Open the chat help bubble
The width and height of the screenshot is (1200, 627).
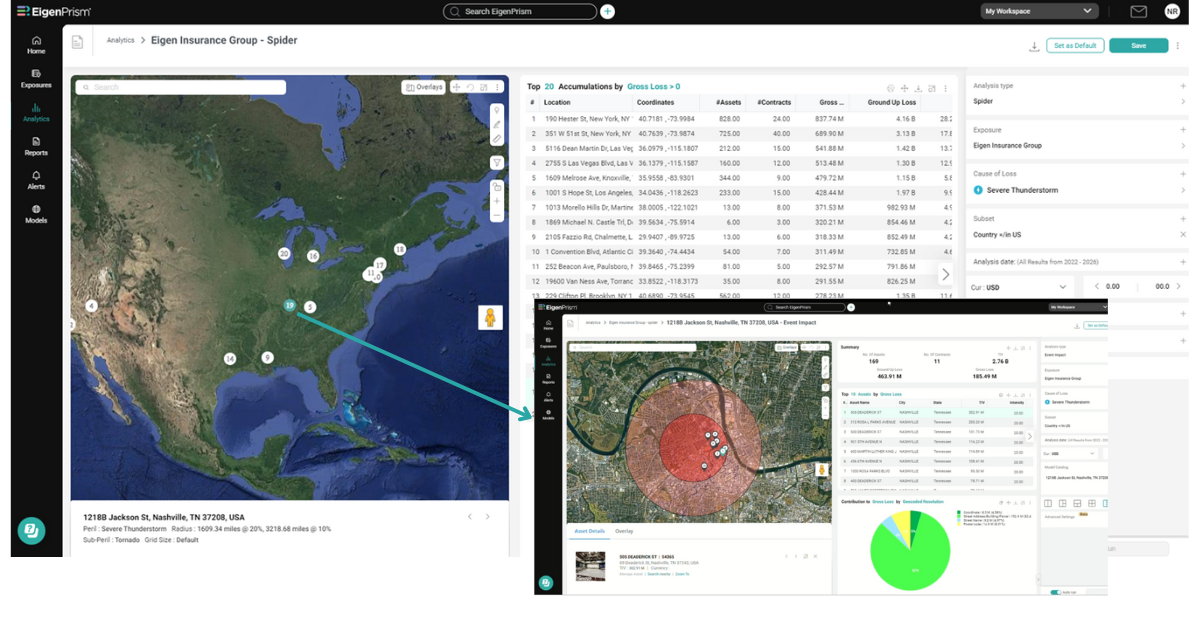pyautogui.click(x=31, y=530)
